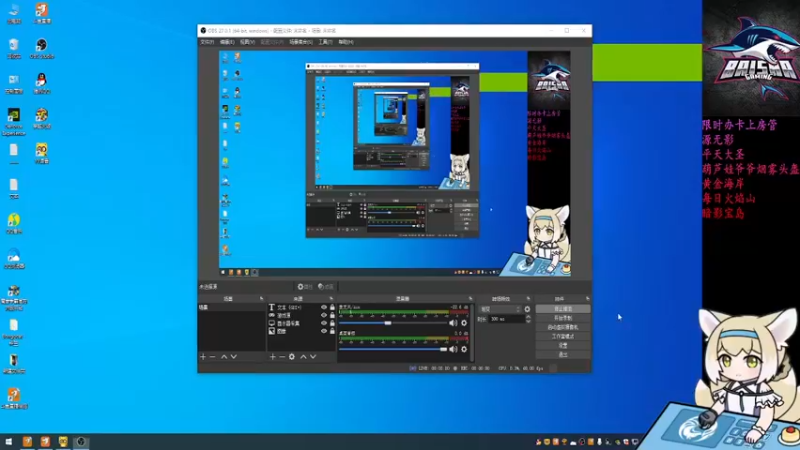Hide the display capture source using its eye
The image size is (800, 450).
point(323,323)
